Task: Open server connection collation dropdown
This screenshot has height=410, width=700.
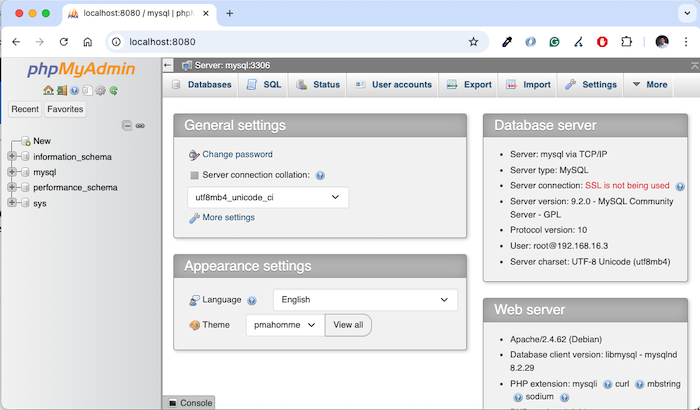Action: [x=268, y=197]
